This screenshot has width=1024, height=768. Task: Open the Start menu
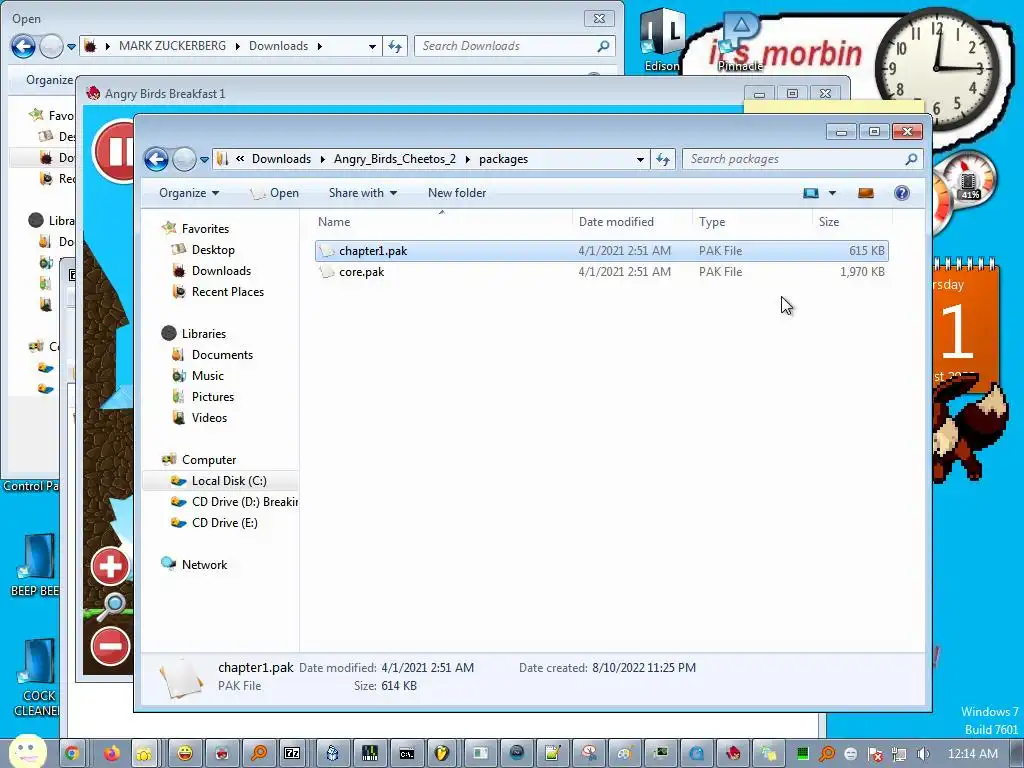tap(27, 751)
